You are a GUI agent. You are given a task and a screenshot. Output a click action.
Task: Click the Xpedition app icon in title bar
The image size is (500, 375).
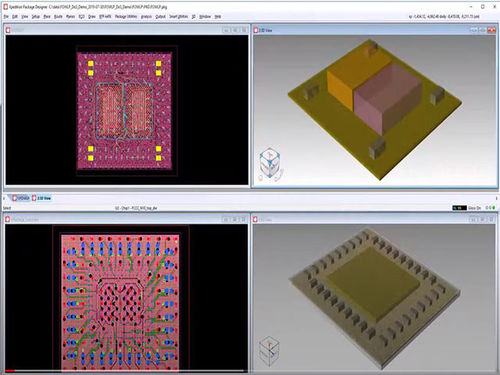pyautogui.click(x=5, y=7)
